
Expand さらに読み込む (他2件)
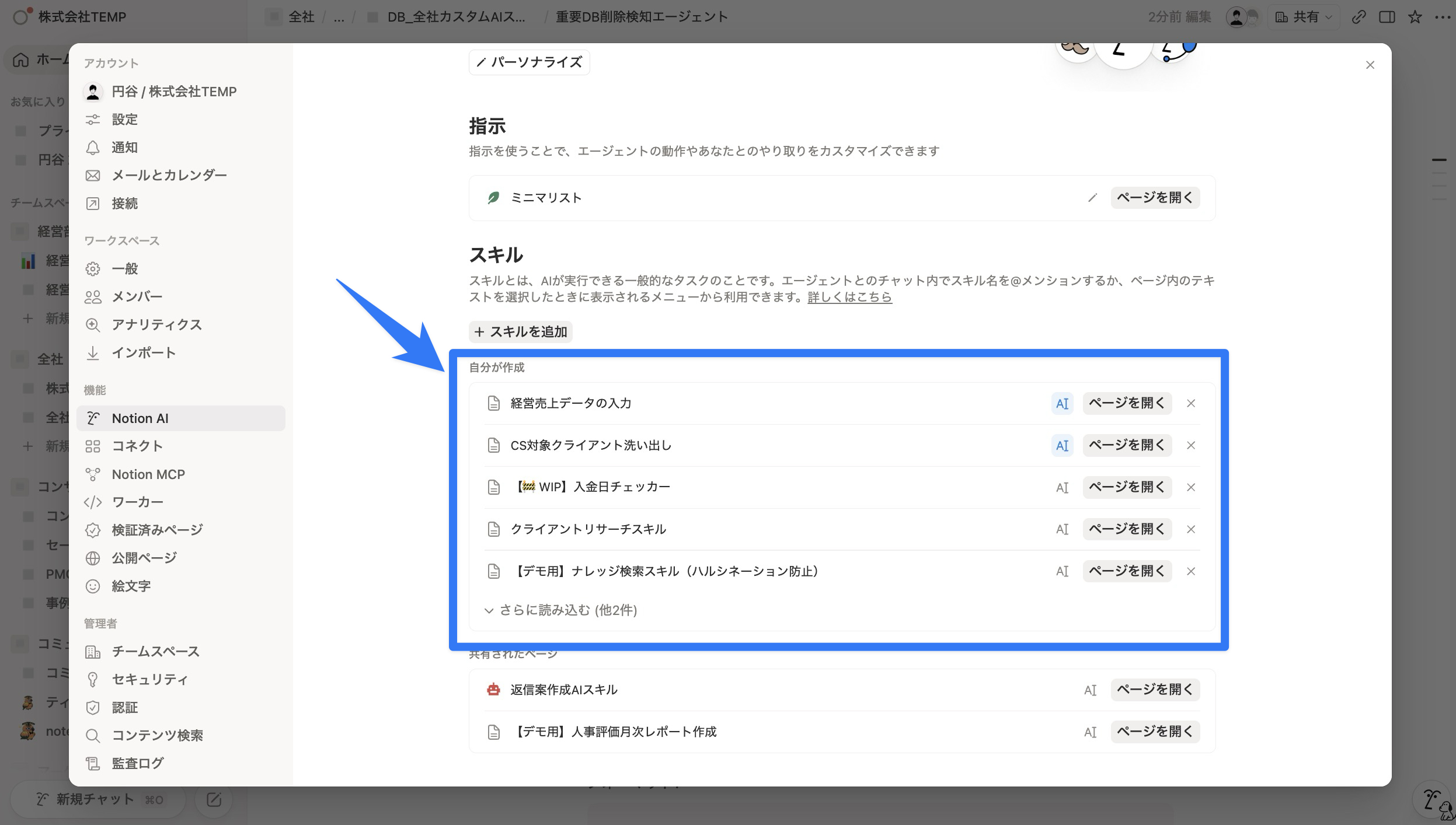coord(560,610)
